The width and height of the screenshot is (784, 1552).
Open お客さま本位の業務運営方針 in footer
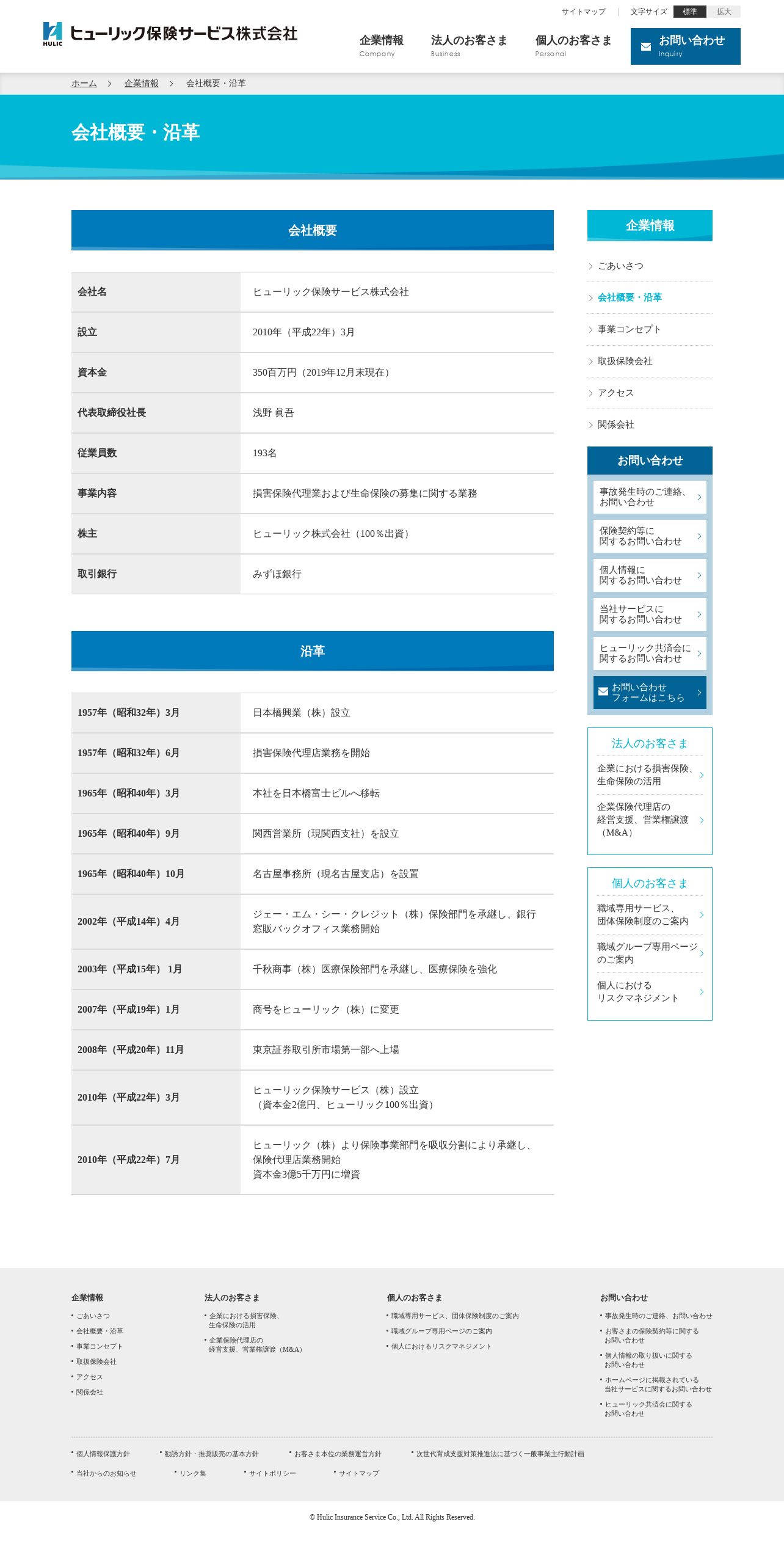coord(338,1454)
